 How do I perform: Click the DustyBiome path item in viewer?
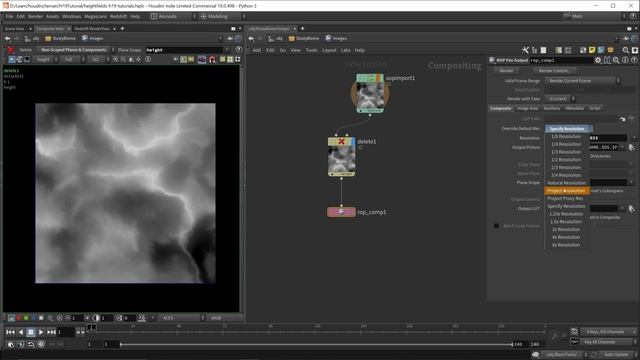coord(60,38)
